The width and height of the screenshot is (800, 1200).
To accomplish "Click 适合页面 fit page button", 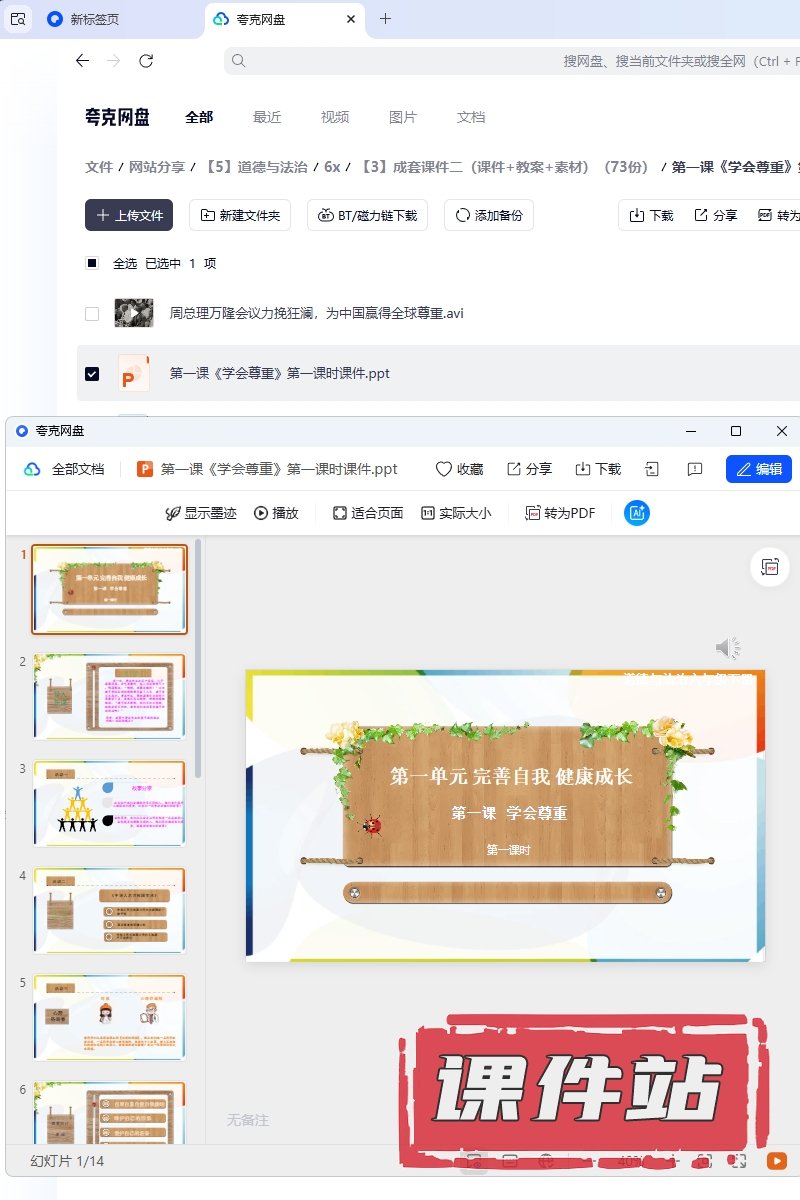I will pyautogui.click(x=367, y=513).
